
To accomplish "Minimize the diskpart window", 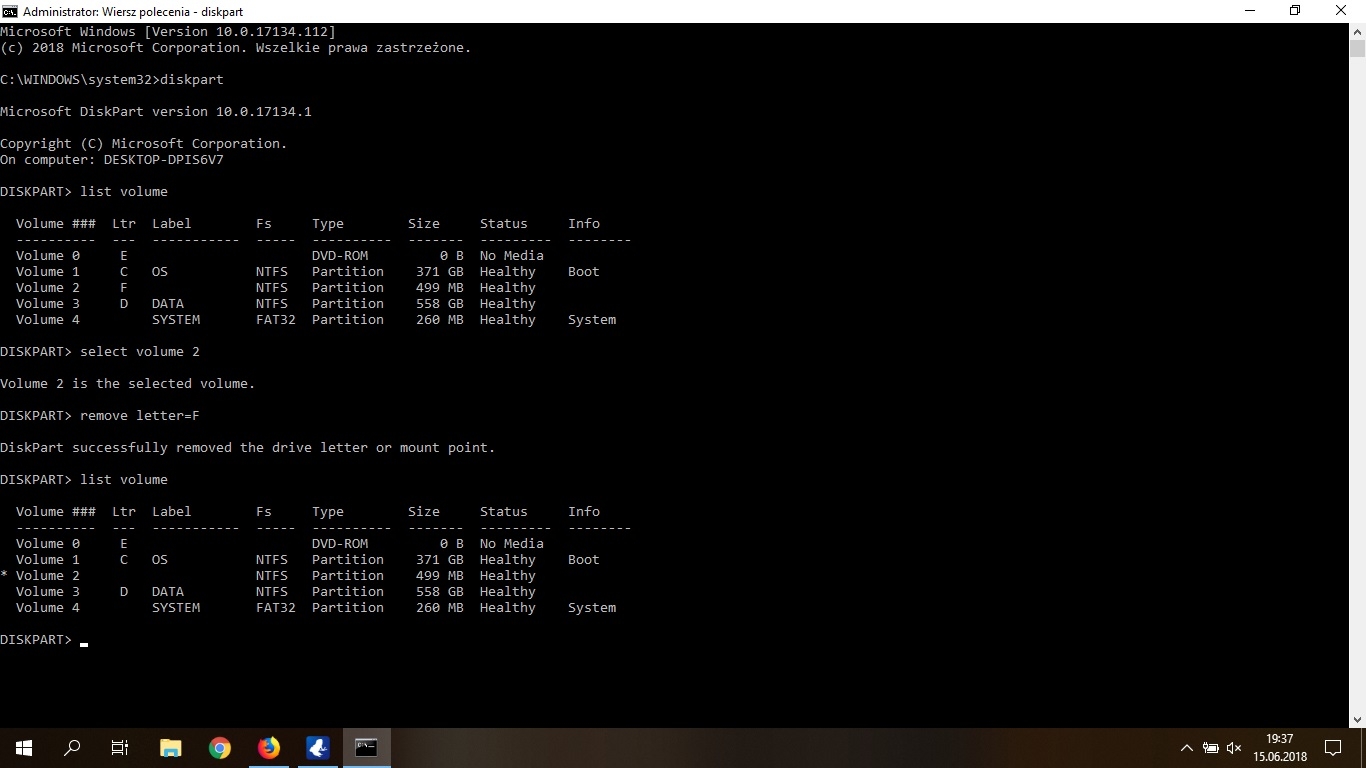I will point(1250,11).
